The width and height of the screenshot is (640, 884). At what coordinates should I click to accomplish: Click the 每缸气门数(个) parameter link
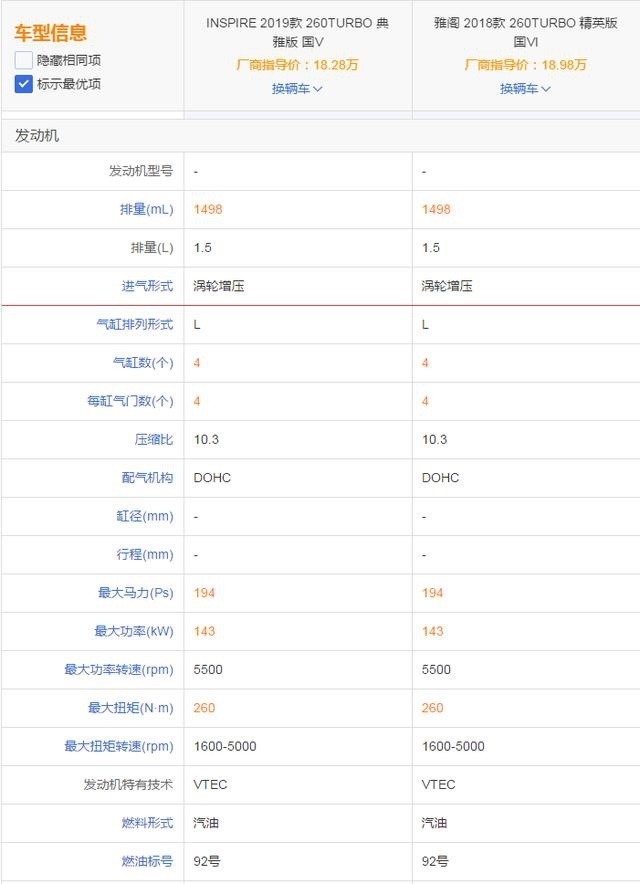coord(130,401)
